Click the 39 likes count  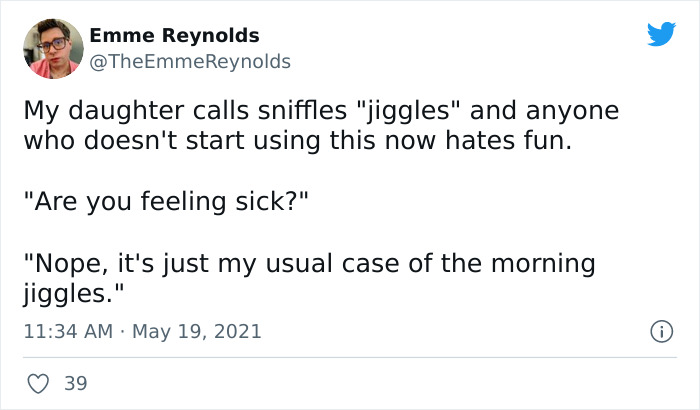[74, 383]
